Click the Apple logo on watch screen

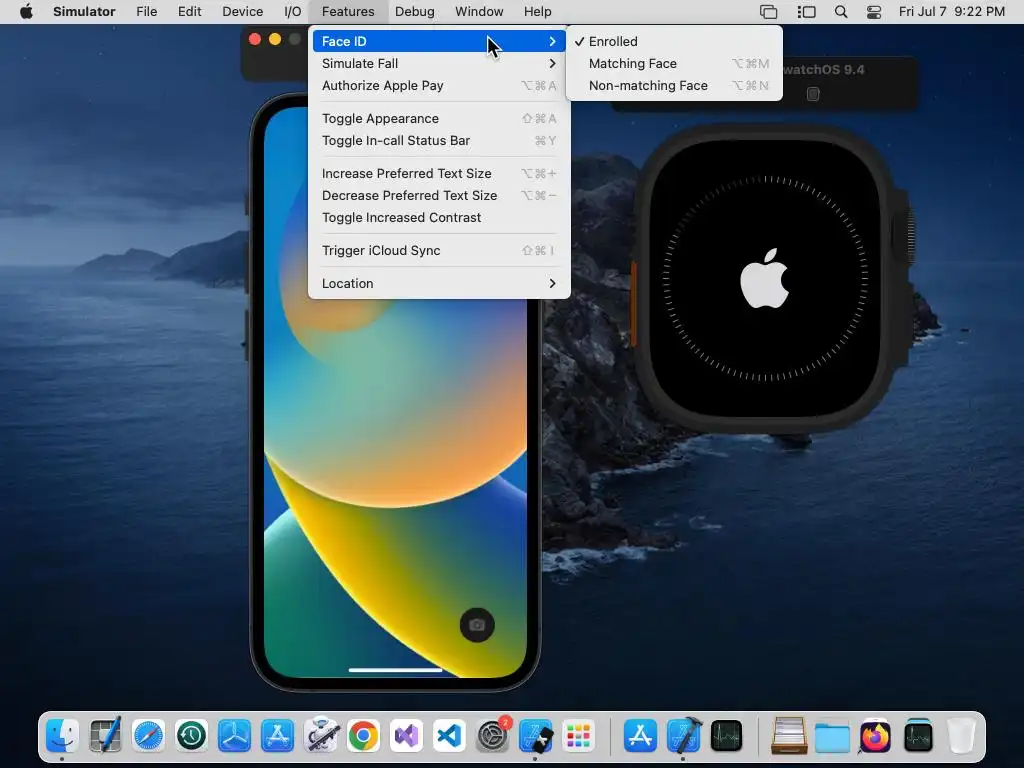tap(764, 278)
